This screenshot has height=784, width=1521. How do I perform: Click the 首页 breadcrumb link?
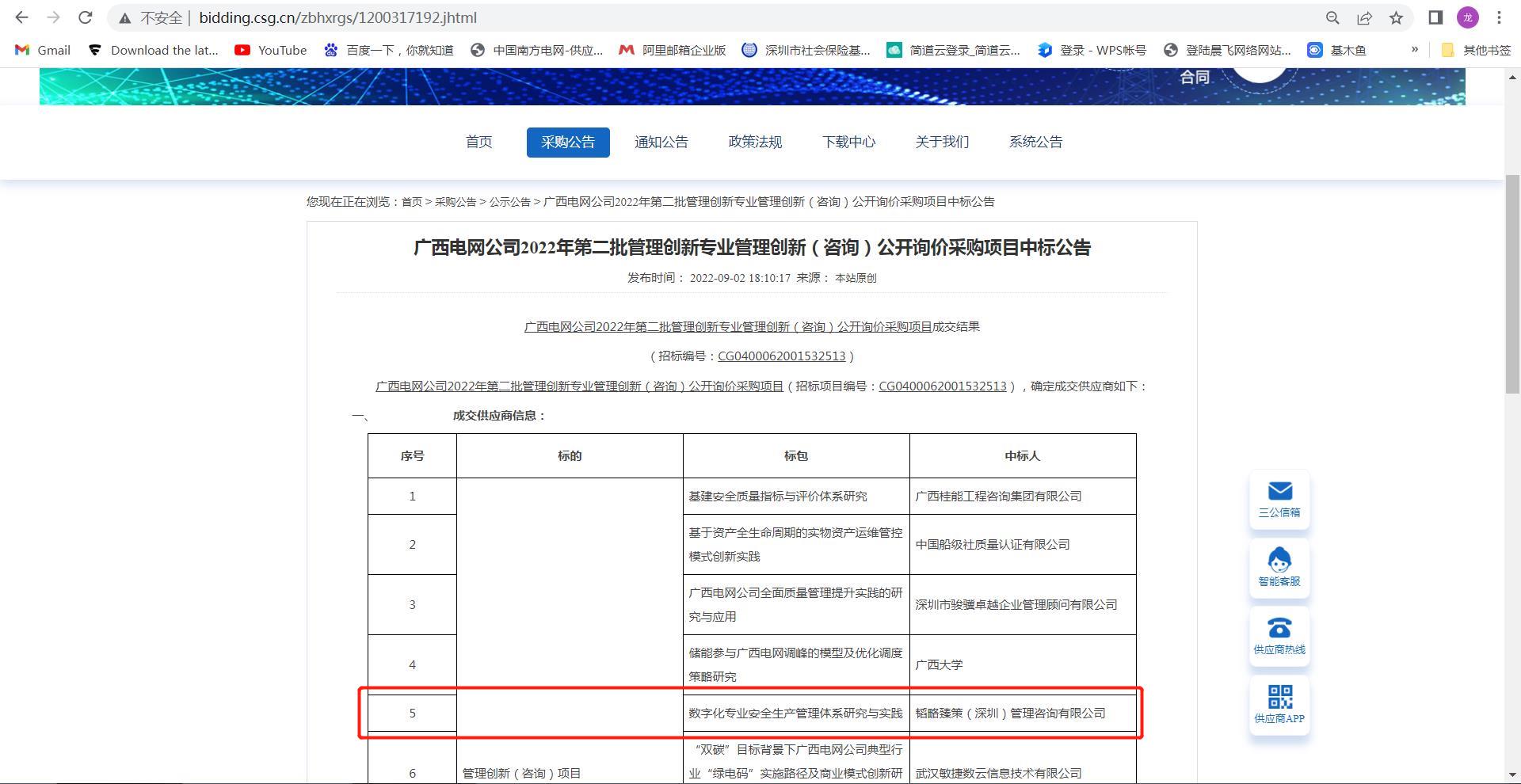412,202
